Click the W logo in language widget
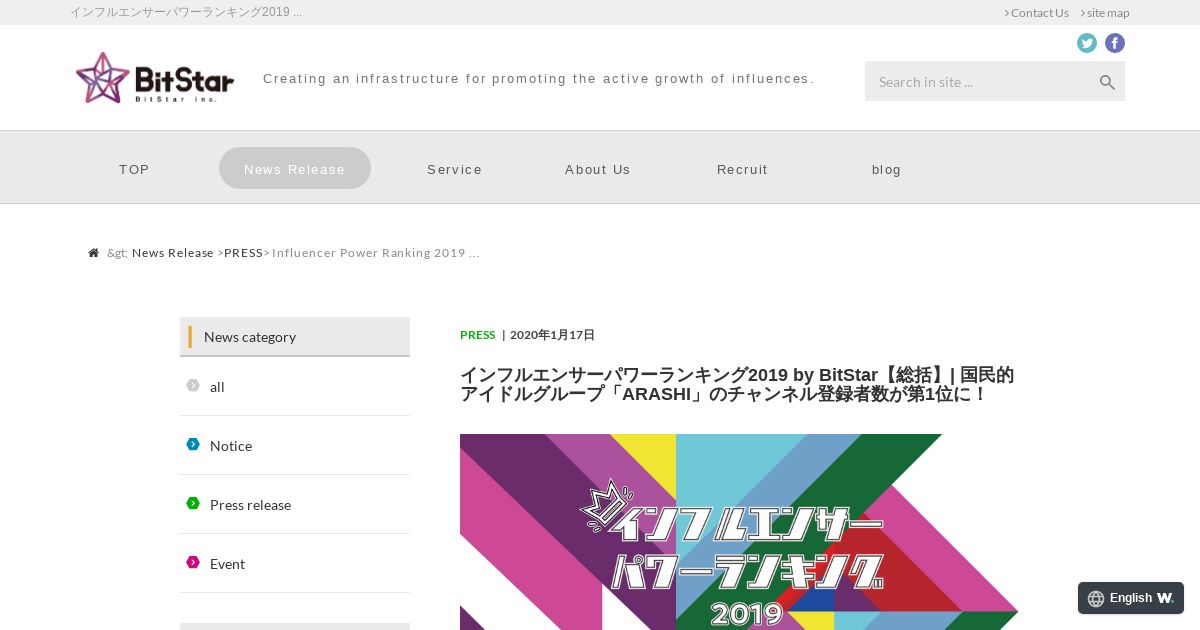1200x630 pixels. pos(1165,598)
